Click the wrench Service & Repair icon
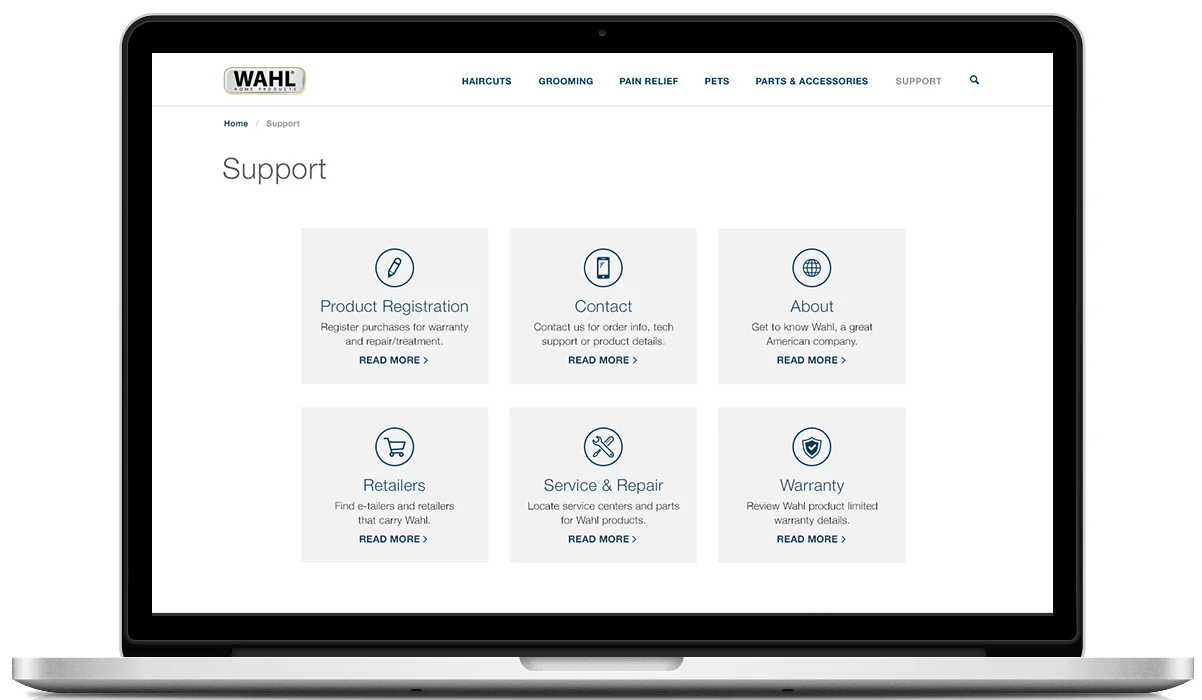The width and height of the screenshot is (1202, 700). click(x=603, y=447)
